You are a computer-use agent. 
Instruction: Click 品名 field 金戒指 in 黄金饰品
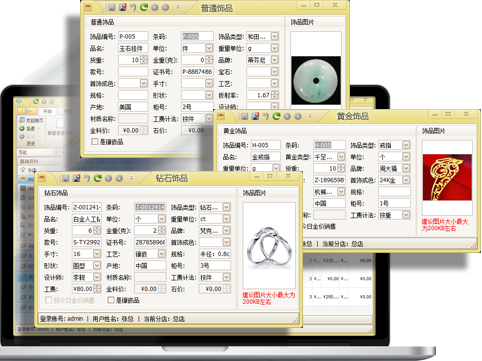[x=265, y=157]
